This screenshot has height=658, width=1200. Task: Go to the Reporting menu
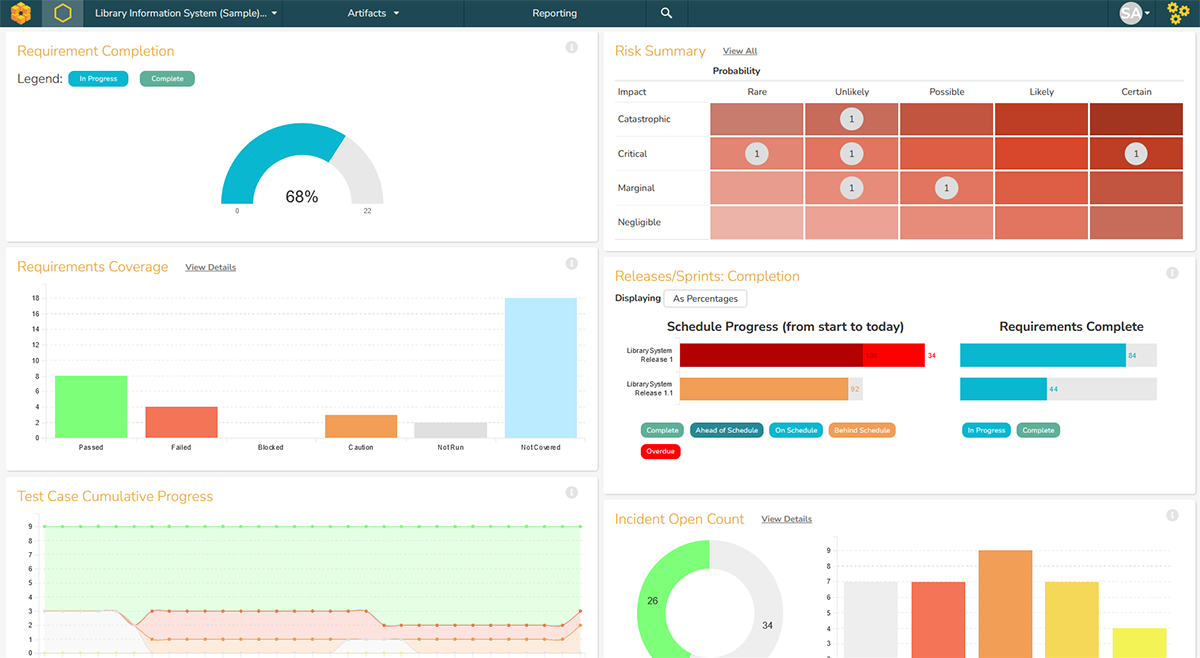pos(554,14)
